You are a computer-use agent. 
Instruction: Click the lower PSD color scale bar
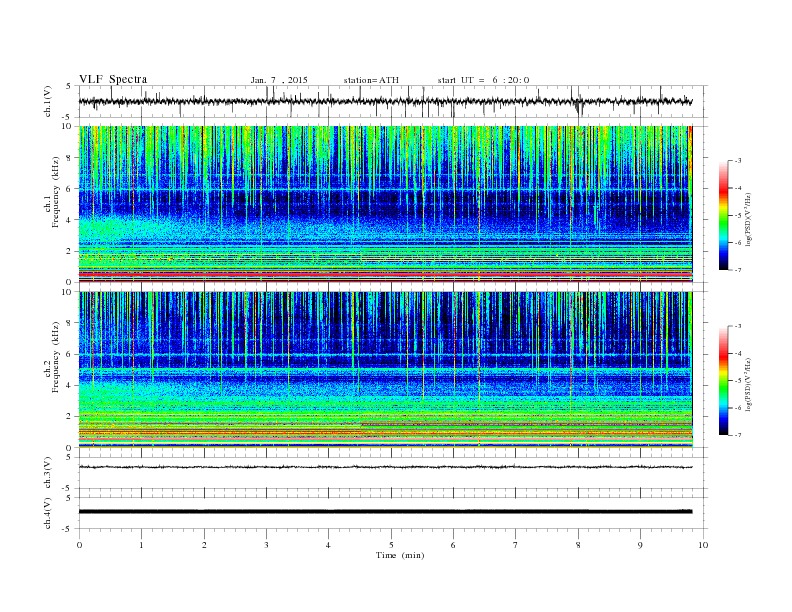click(723, 380)
